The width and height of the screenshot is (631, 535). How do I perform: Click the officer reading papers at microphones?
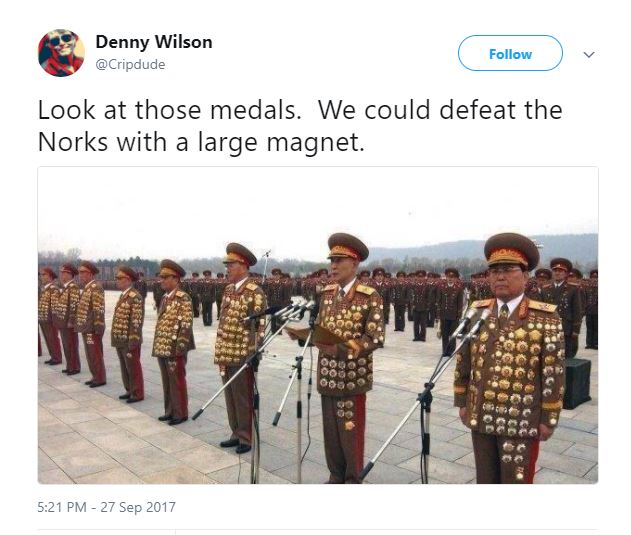pos(347,356)
